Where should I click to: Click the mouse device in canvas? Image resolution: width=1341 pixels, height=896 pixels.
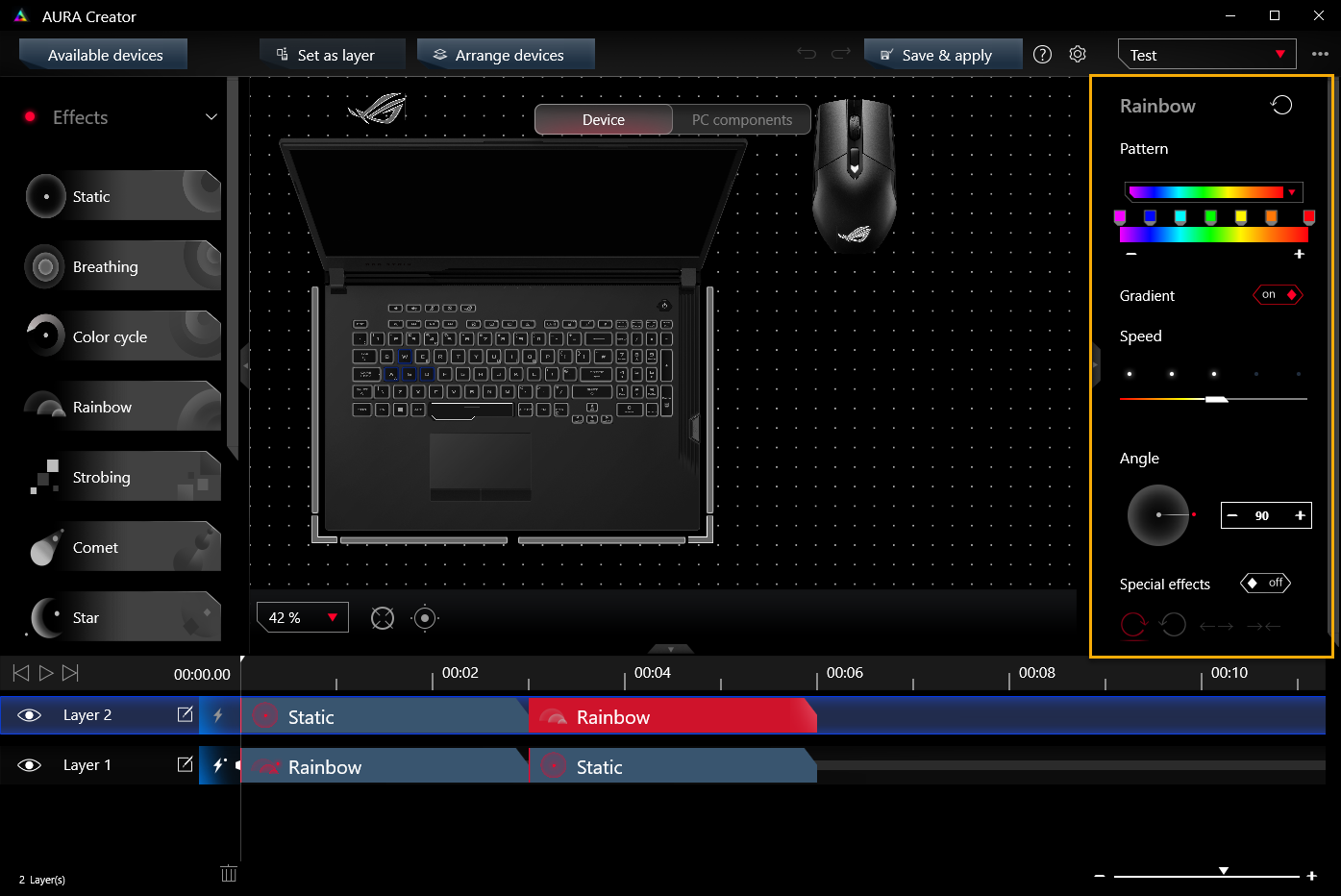[x=854, y=174]
